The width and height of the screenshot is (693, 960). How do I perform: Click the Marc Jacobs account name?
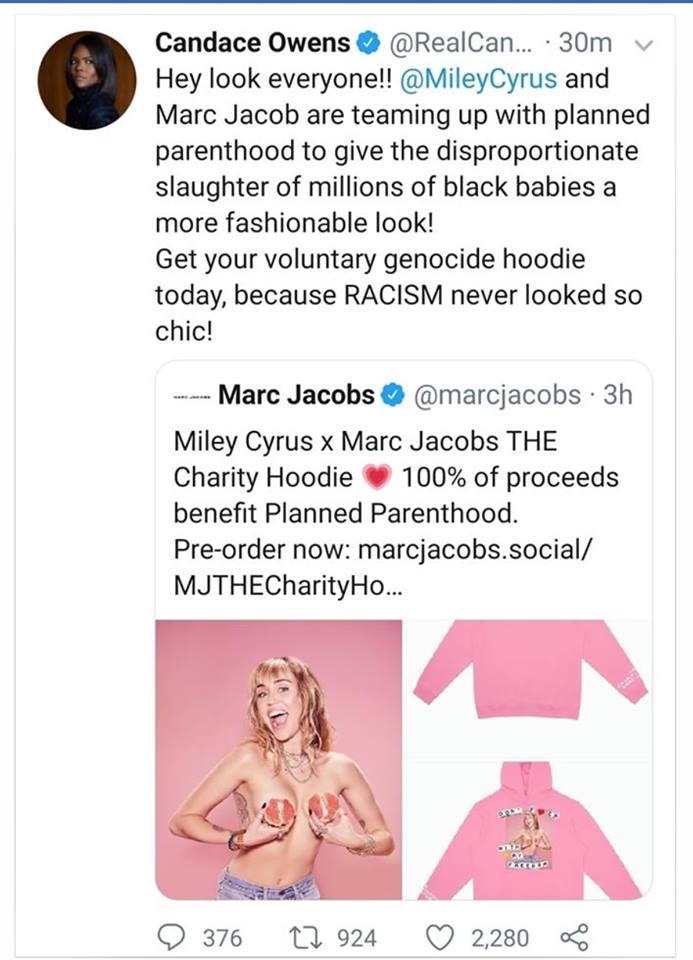tap(295, 395)
